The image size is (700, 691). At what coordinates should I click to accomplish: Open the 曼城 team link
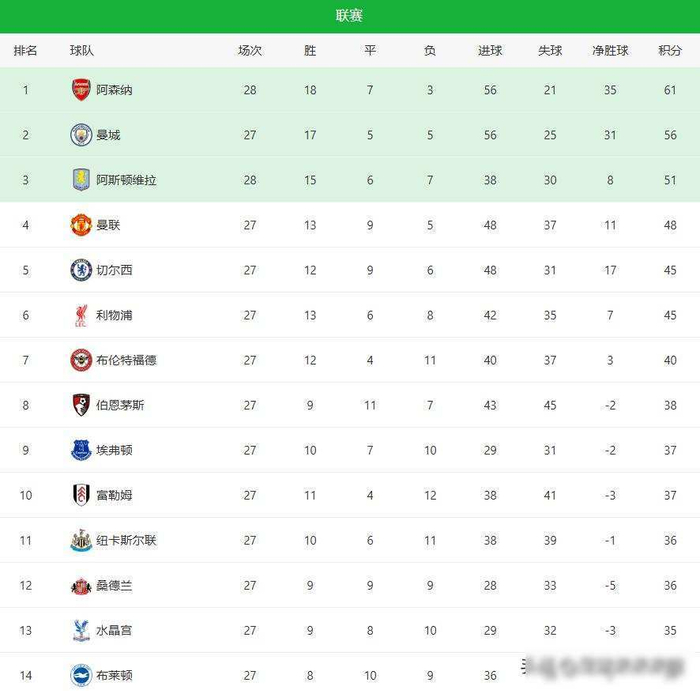(x=108, y=135)
